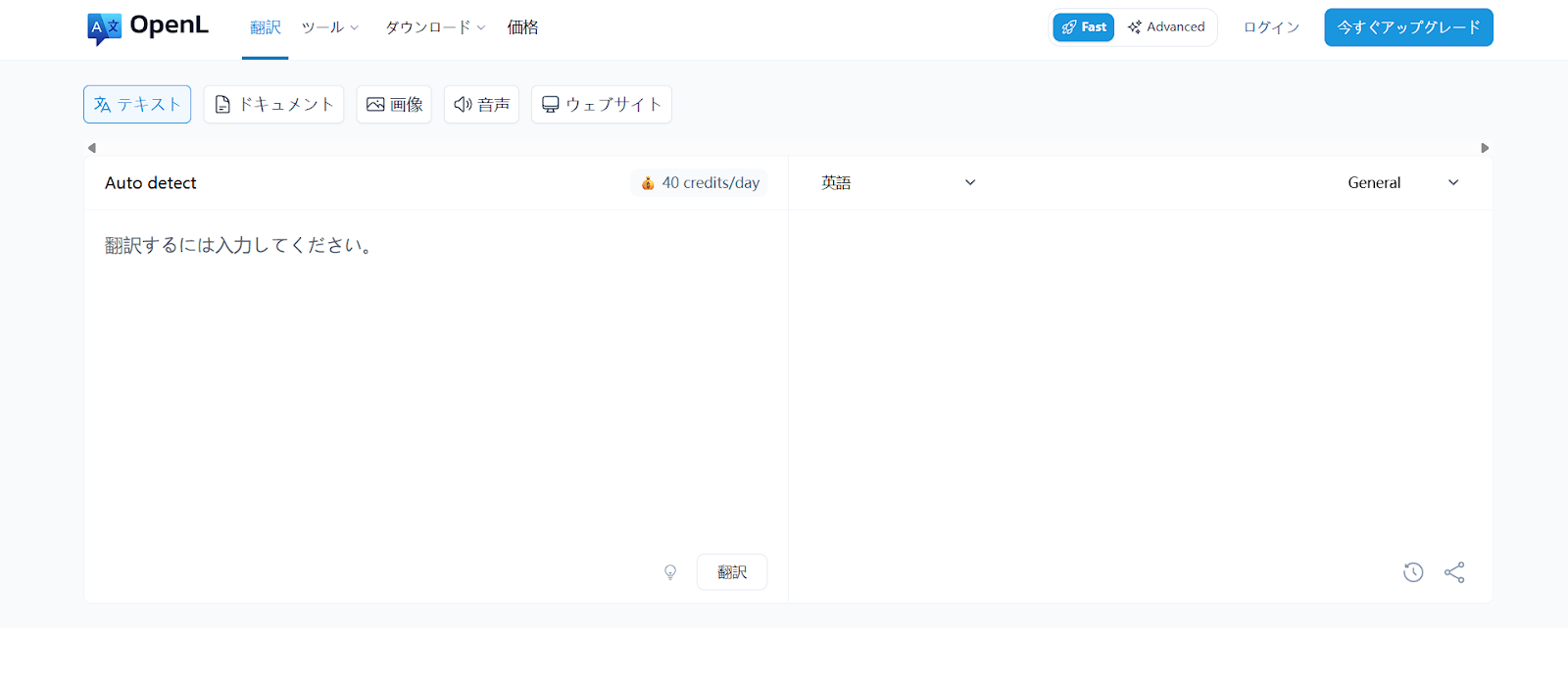Select the 画像 image translation mode
Image resolution: width=1568 pixels, height=686 pixels.
pyautogui.click(x=394, y=105)
